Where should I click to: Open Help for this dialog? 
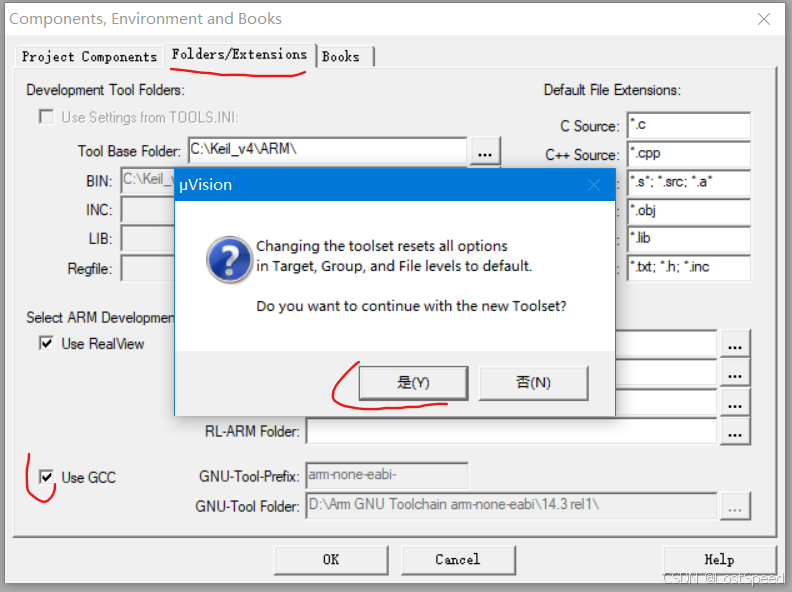pos(719,560)
